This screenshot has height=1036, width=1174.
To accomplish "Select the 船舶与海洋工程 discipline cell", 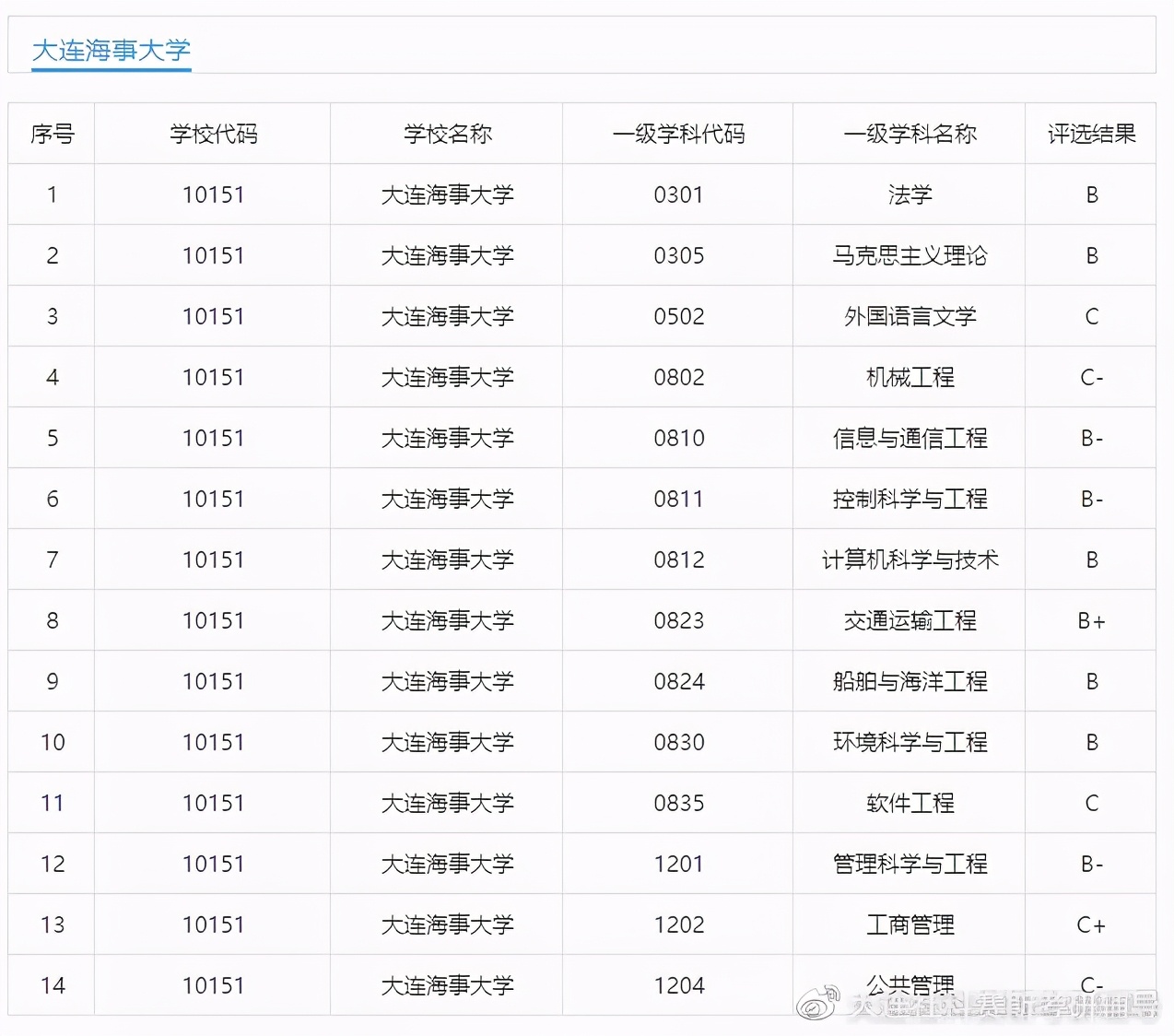I will [909, 681].
